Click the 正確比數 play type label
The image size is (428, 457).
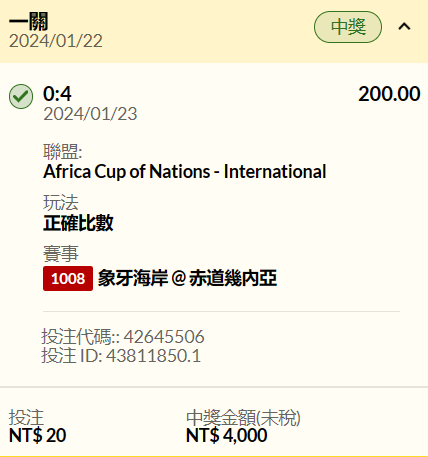point(78,223)
